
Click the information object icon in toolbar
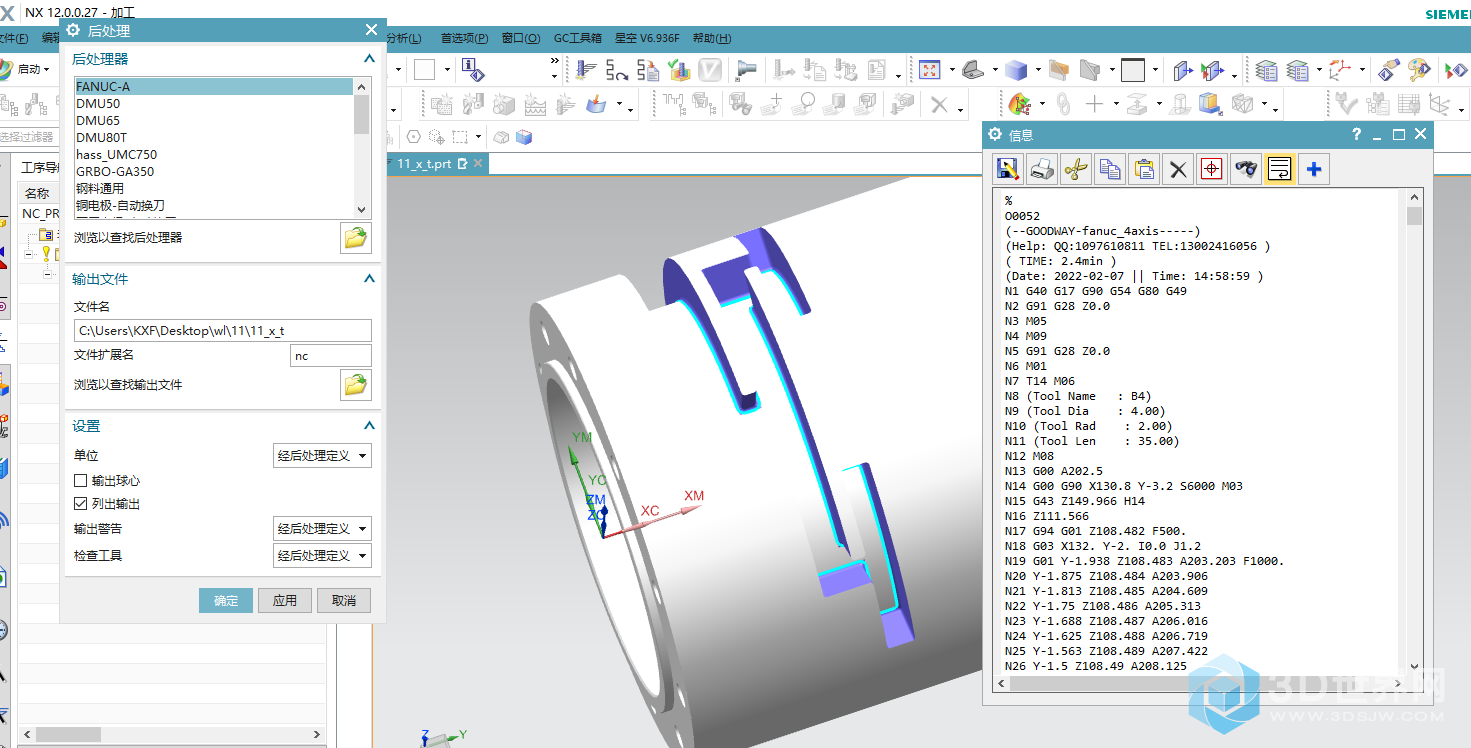[471, 70]
